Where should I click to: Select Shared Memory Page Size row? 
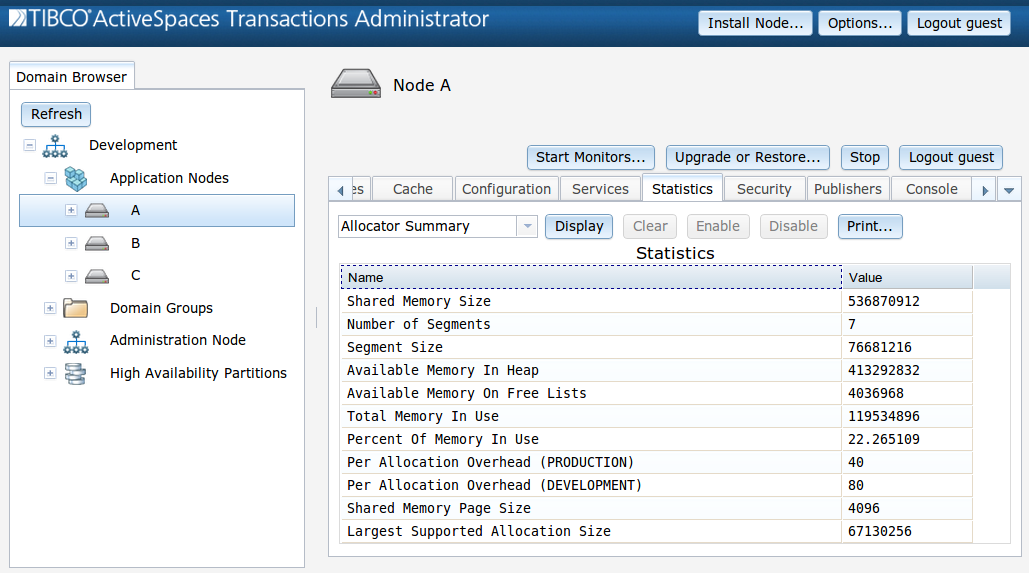click(x=656, y=508)
